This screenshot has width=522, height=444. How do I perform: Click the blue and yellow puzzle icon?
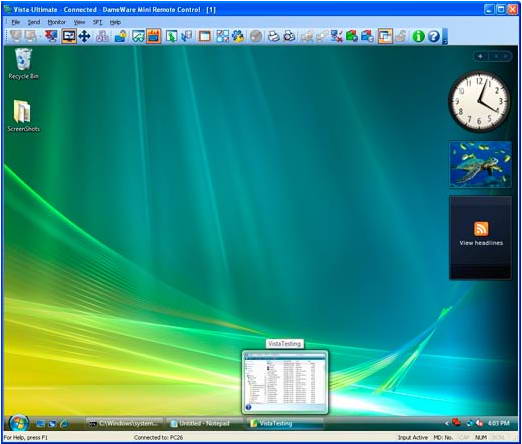(238, 36)
